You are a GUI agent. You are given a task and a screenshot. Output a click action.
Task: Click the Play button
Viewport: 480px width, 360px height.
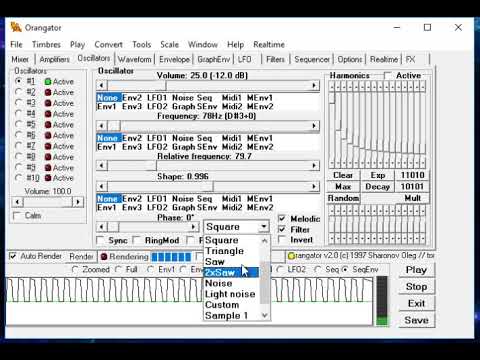click(x=416, y=270)
